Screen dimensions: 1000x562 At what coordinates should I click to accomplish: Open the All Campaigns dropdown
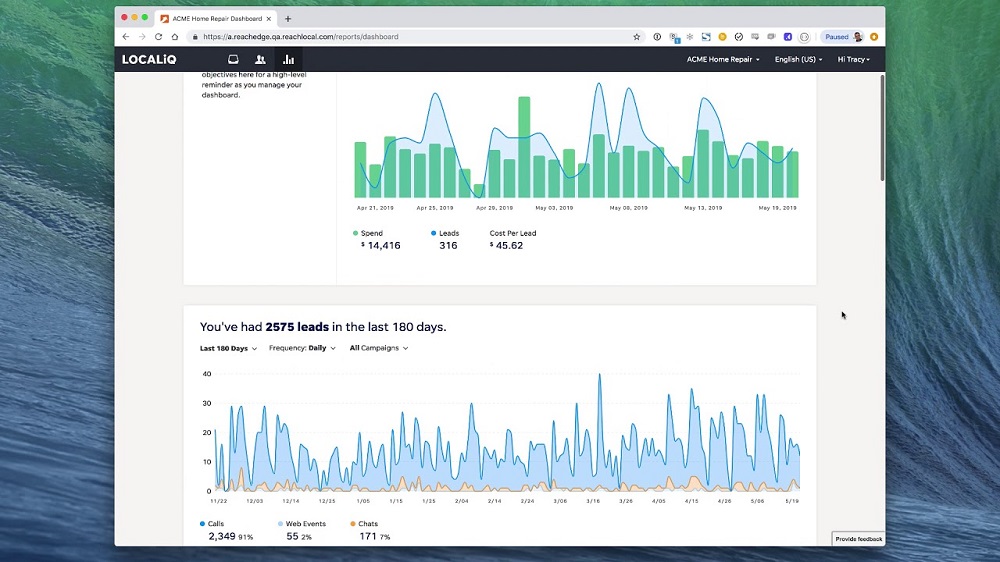(x=379, y=348)
